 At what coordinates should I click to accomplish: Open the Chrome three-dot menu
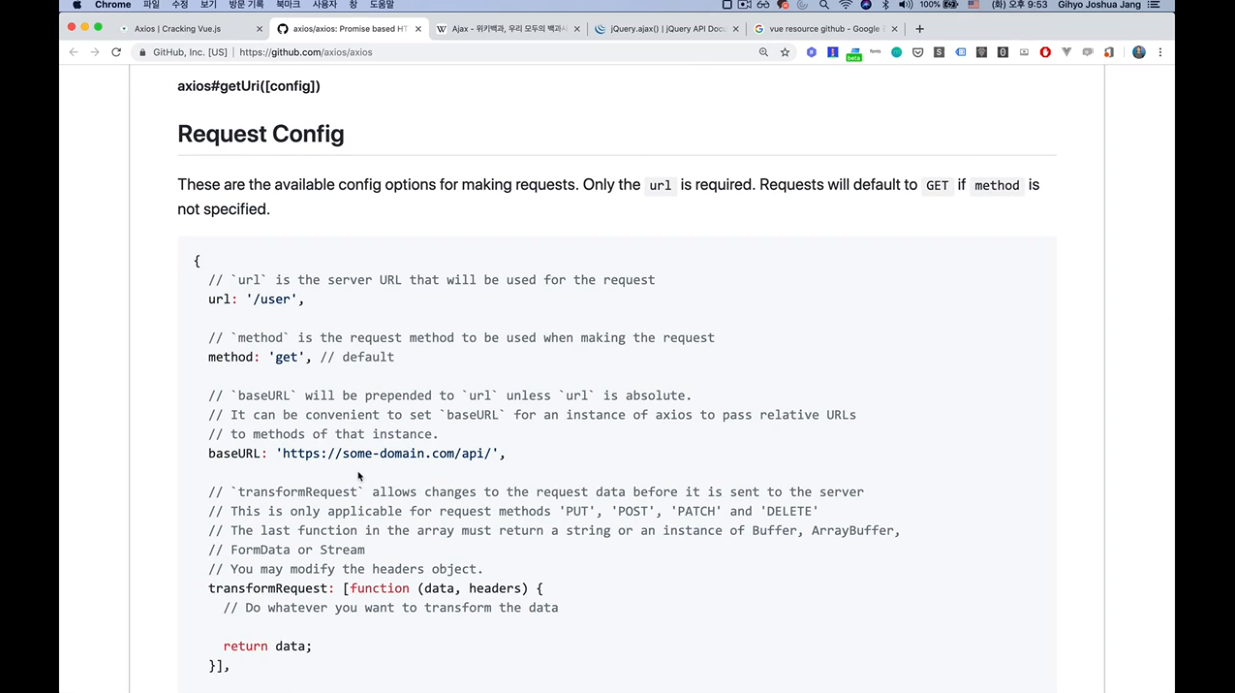click(x=1160, y=52)
